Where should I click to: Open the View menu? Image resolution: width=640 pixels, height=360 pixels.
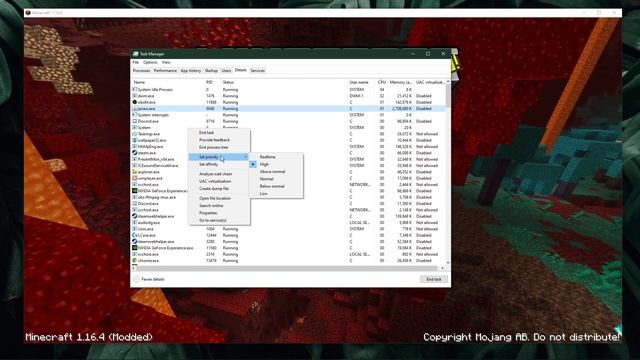click(x=166, y=62)
